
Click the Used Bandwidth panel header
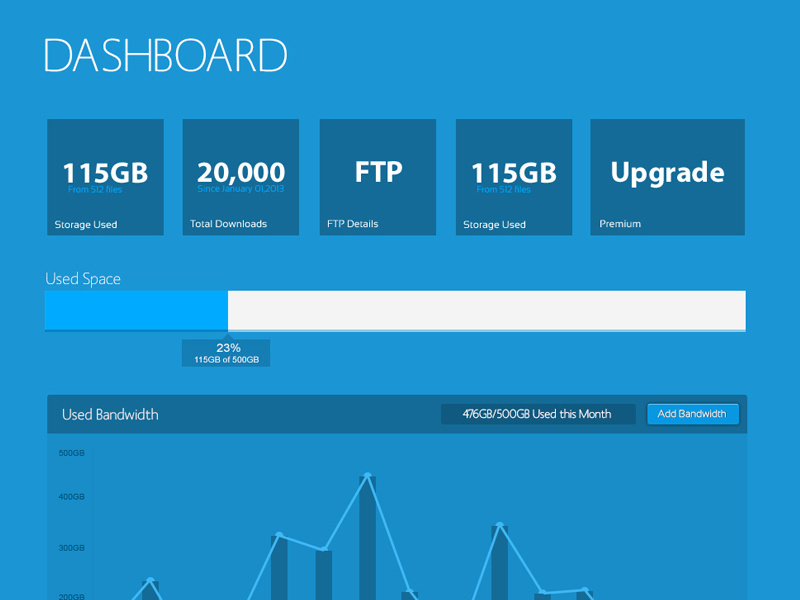coord(110,414)
